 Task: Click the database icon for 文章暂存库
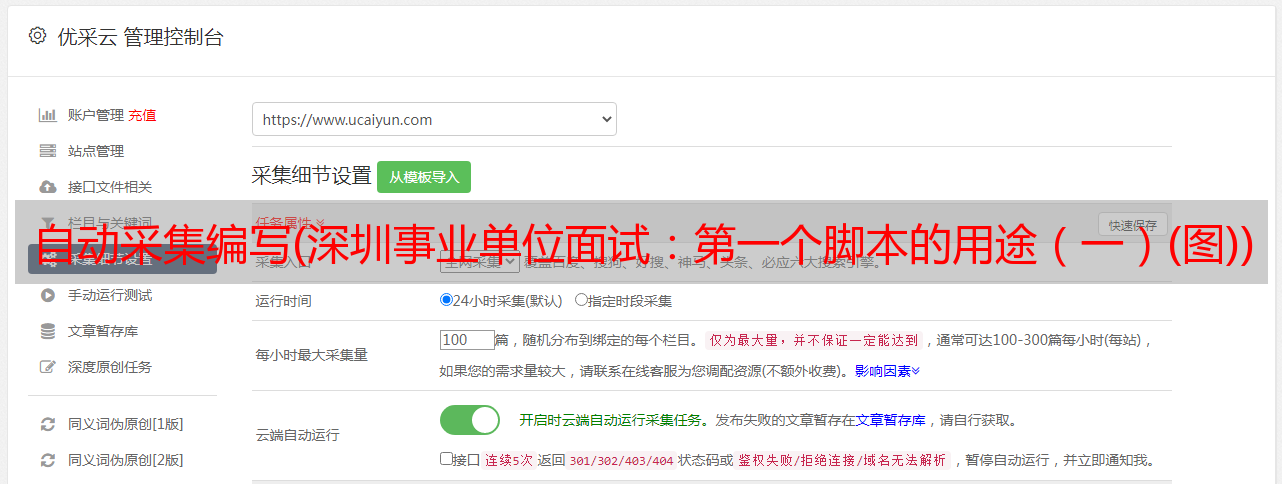pos(47,331)
